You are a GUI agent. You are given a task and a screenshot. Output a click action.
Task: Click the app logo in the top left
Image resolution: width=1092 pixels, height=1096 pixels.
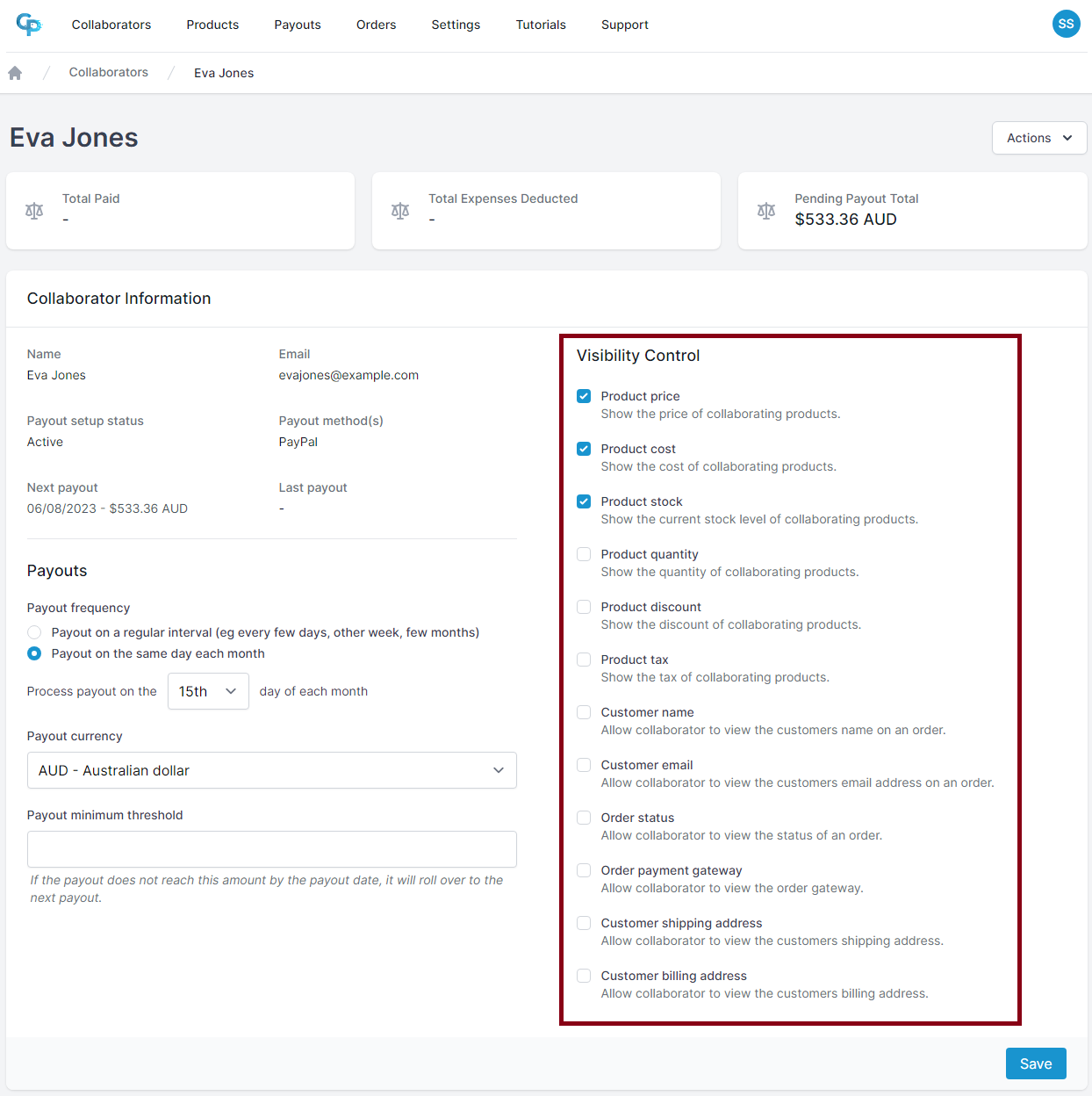pos(29,25)
